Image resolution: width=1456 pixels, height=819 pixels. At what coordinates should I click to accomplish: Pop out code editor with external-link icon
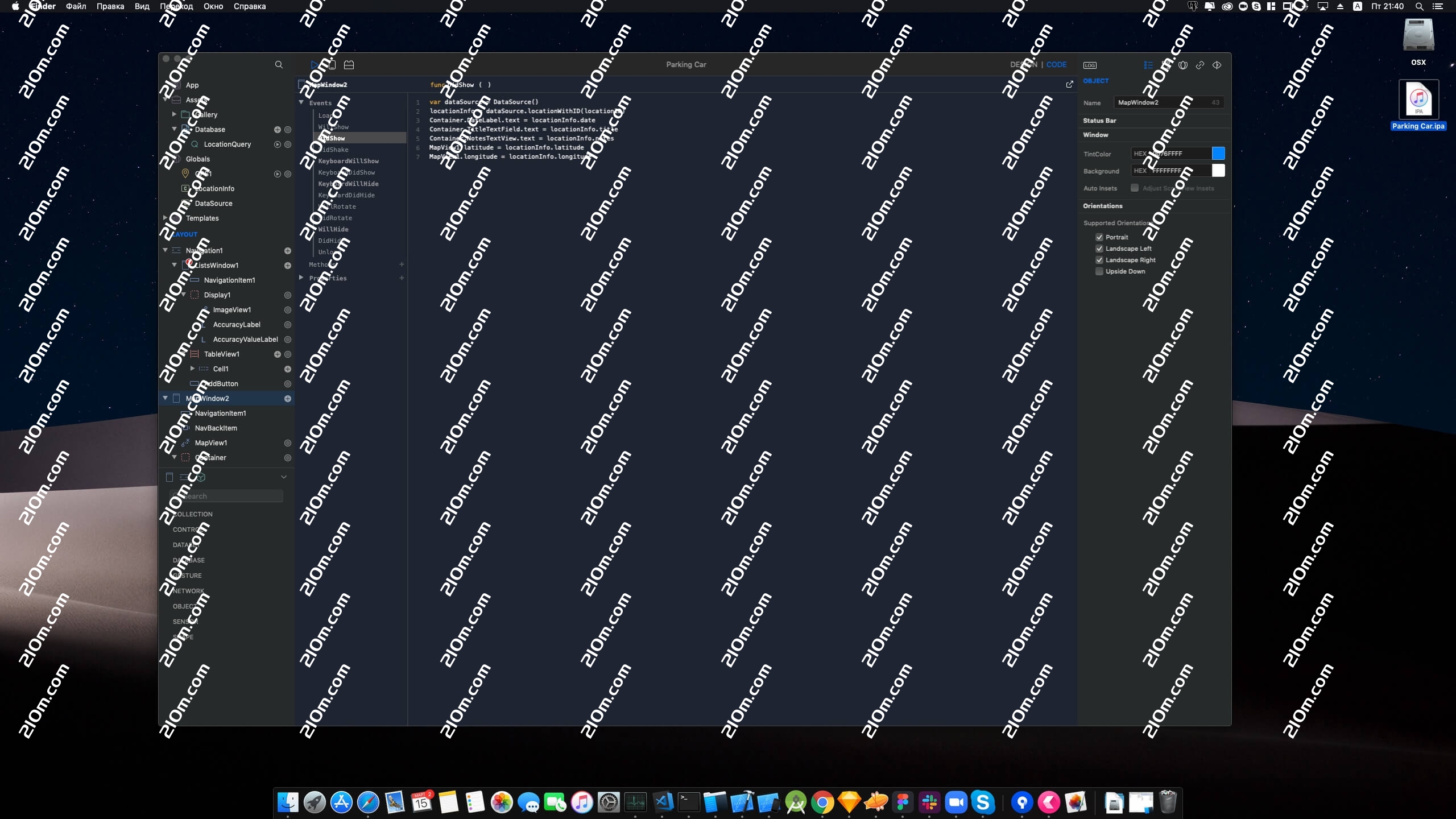pos(1069,85)
